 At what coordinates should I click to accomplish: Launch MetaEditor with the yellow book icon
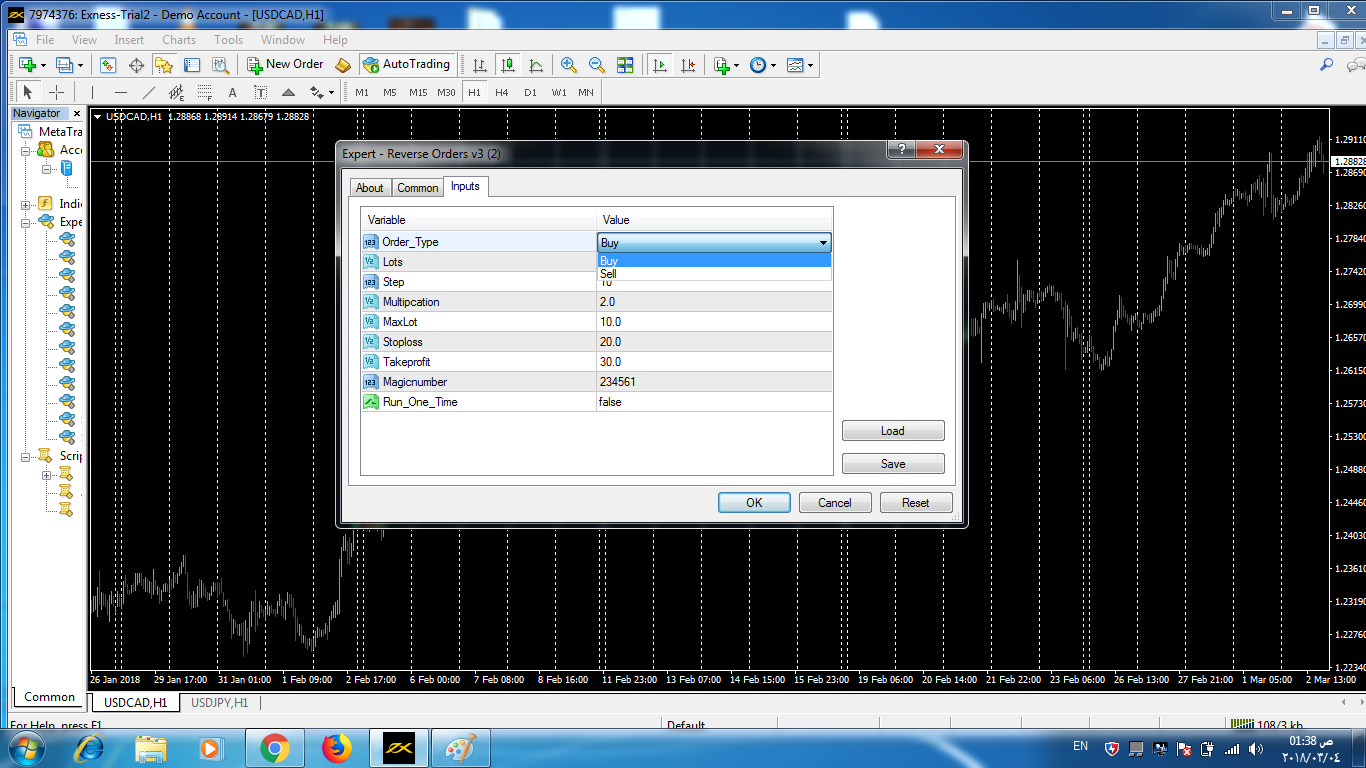343,65
